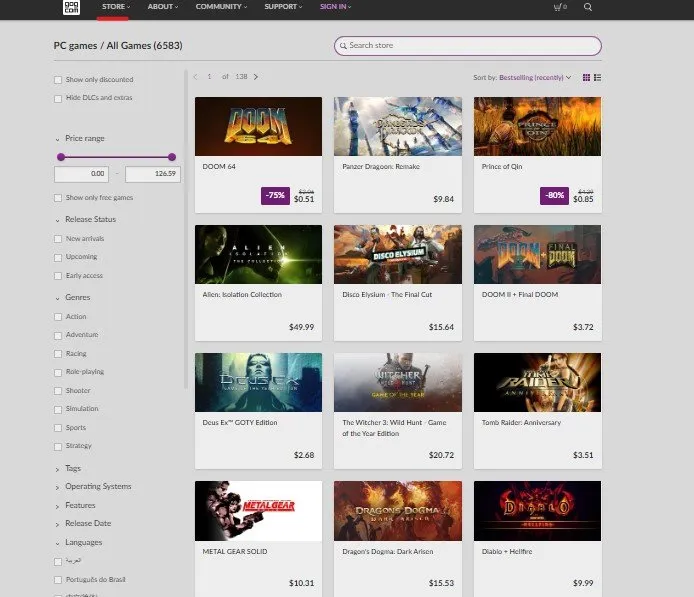This screenshot has width=694, height=597.
Task: Check the Action genre
Action: click(x=58, y=317)
